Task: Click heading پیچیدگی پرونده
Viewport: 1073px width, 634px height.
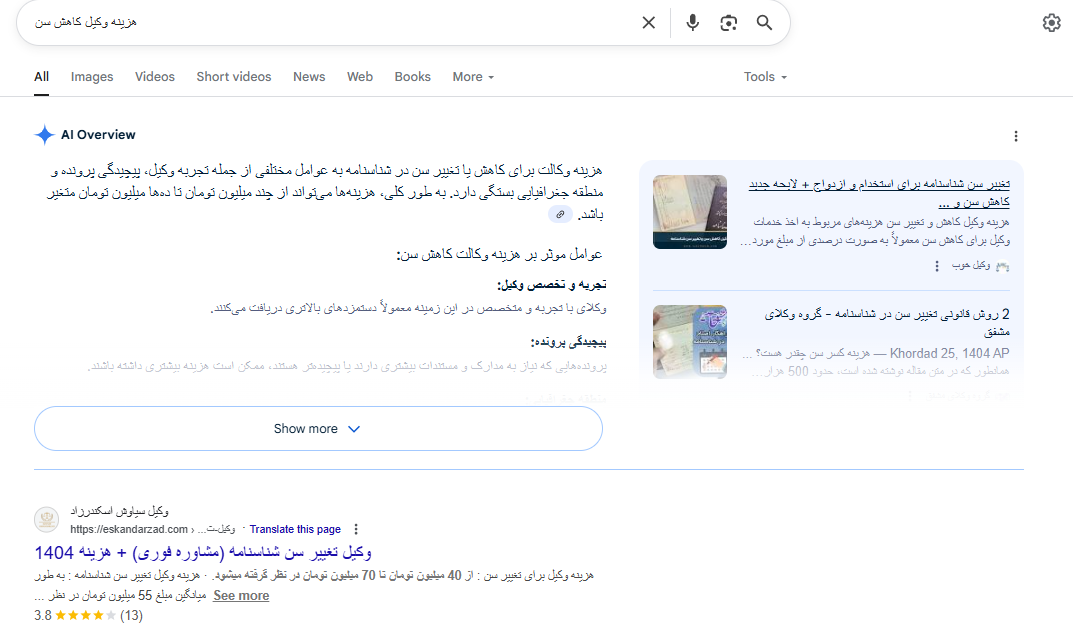Action: [x=568, y=342]
